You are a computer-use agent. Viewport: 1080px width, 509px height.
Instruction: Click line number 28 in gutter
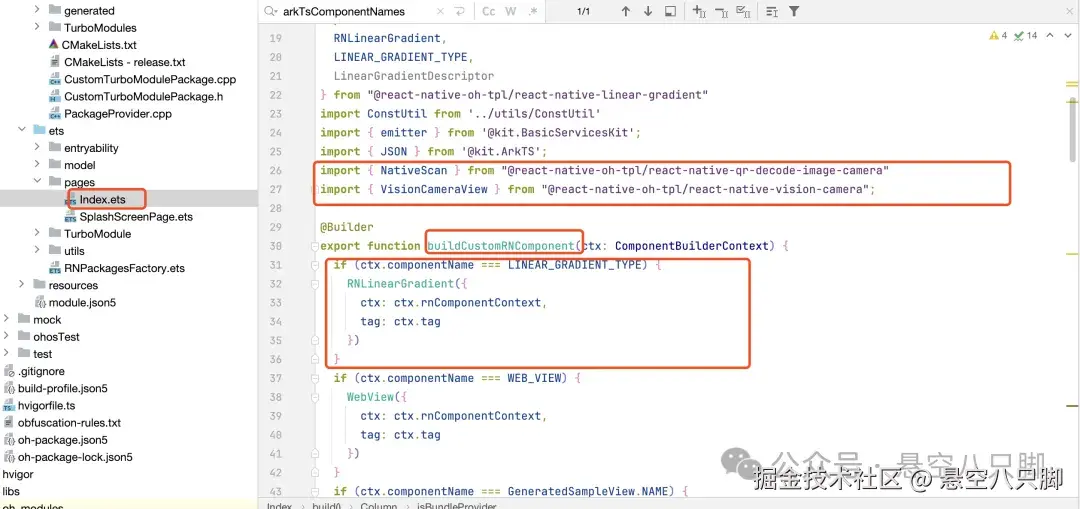pyautogui.click(x=276, y=208)
